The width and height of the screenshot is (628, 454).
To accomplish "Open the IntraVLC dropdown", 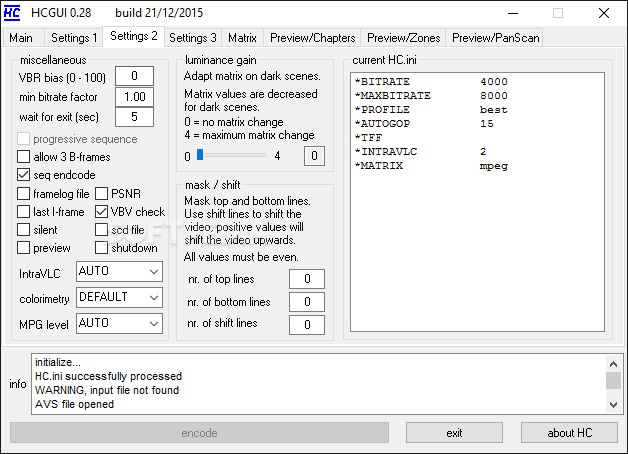I will pyautogui.click(x=119, y=271).
